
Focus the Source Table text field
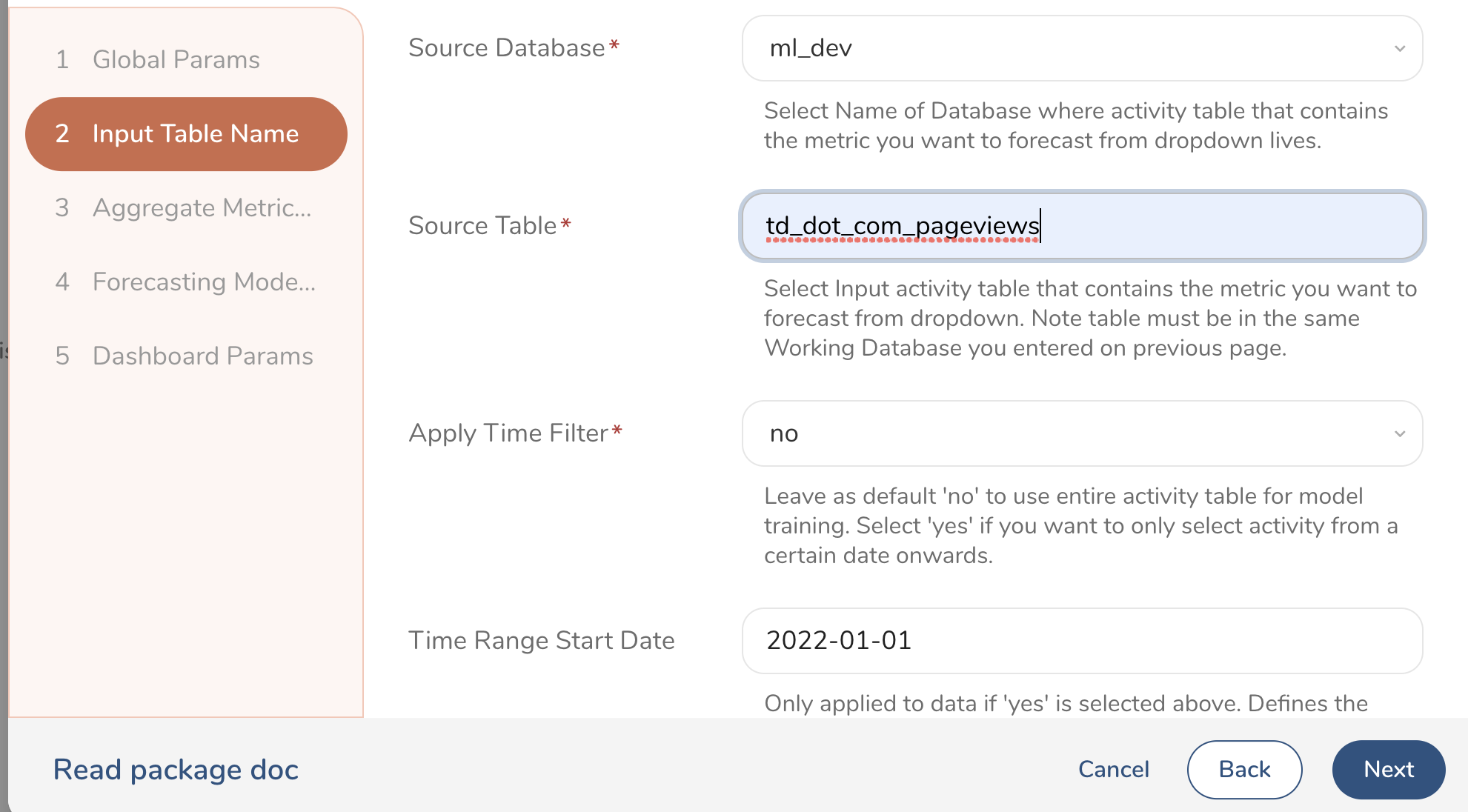click(x=1186, y=226)
